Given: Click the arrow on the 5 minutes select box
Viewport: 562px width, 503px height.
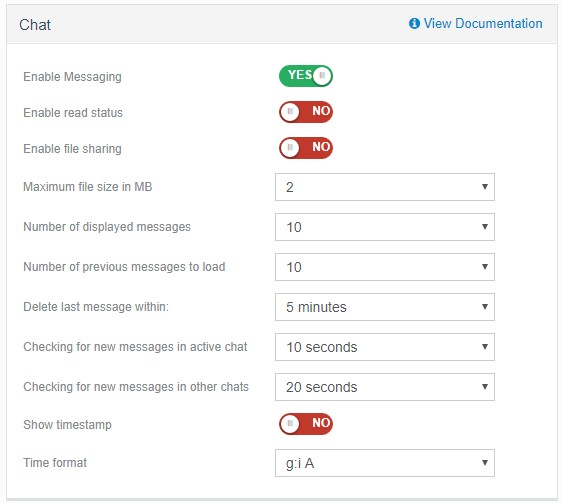Looking at the screenshot, I should click(485, 307).
